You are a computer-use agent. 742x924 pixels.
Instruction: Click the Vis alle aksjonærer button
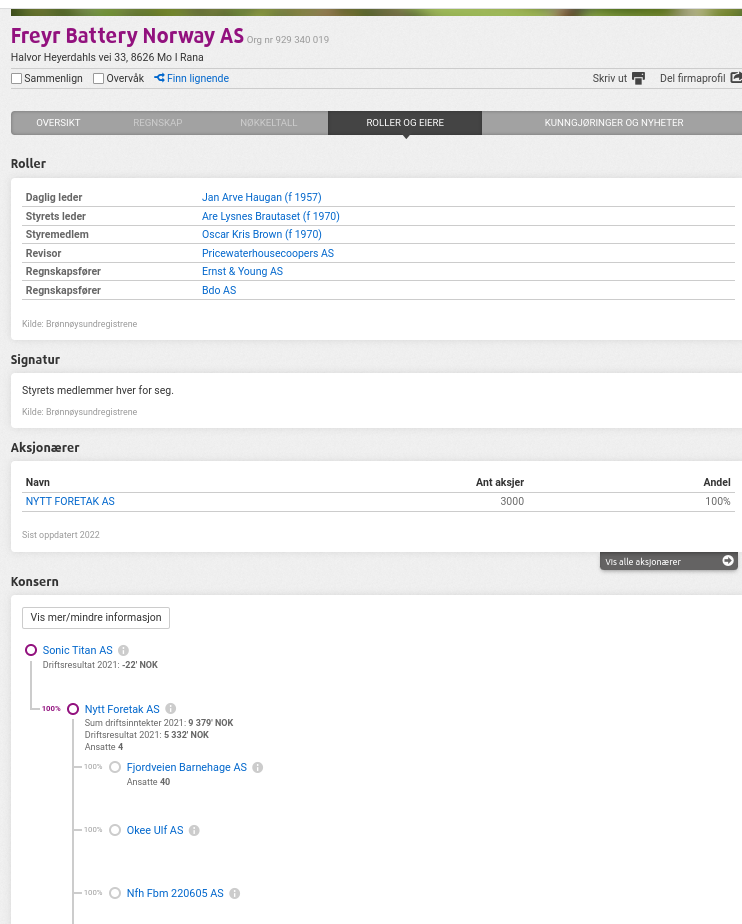(668, 561)
